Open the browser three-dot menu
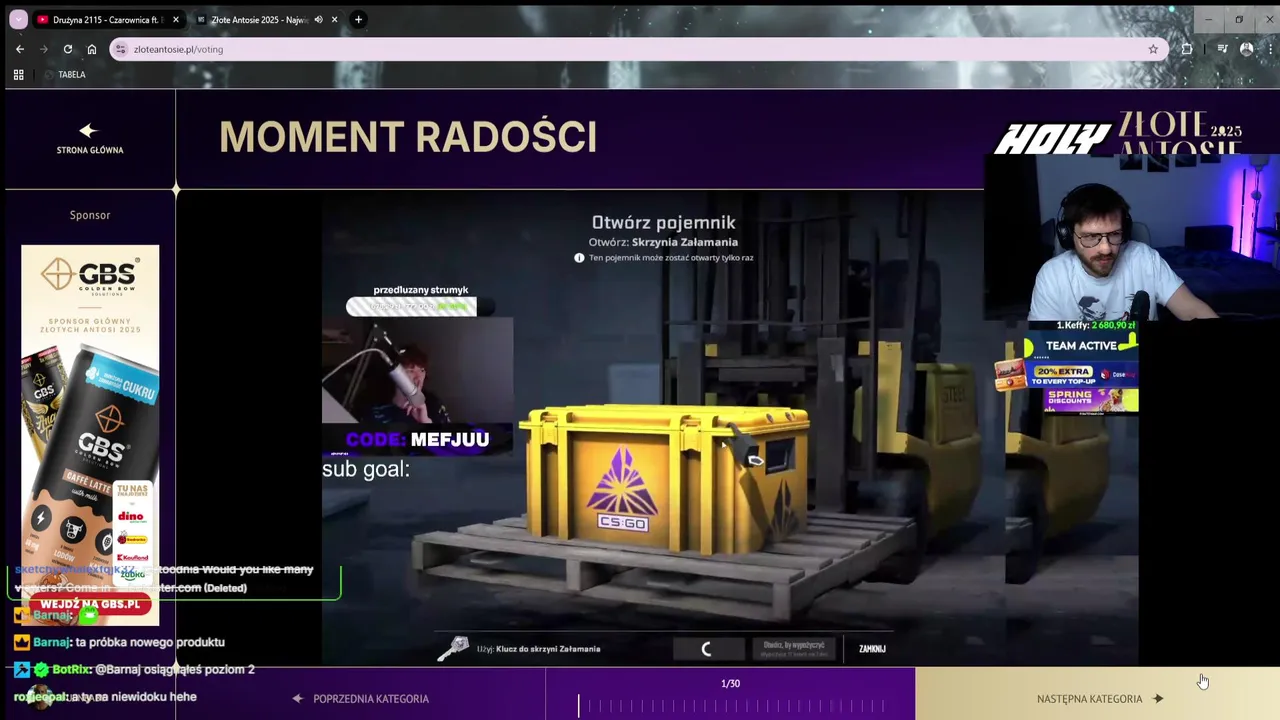 point(1268,49)
